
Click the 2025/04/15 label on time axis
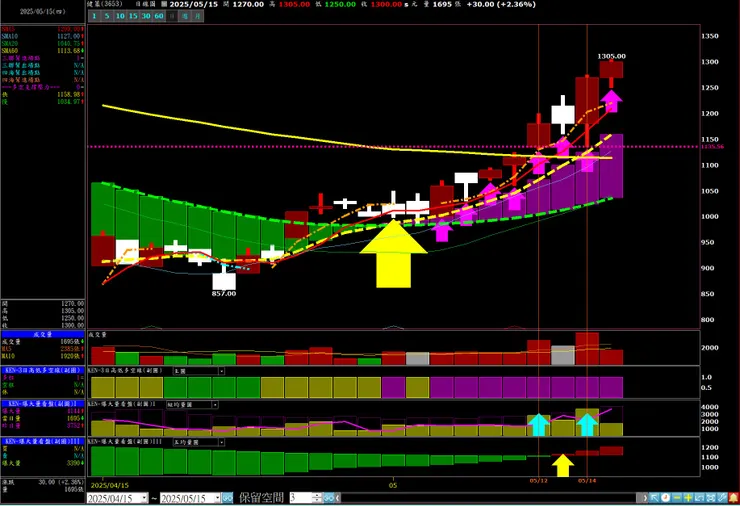point(109,485)
